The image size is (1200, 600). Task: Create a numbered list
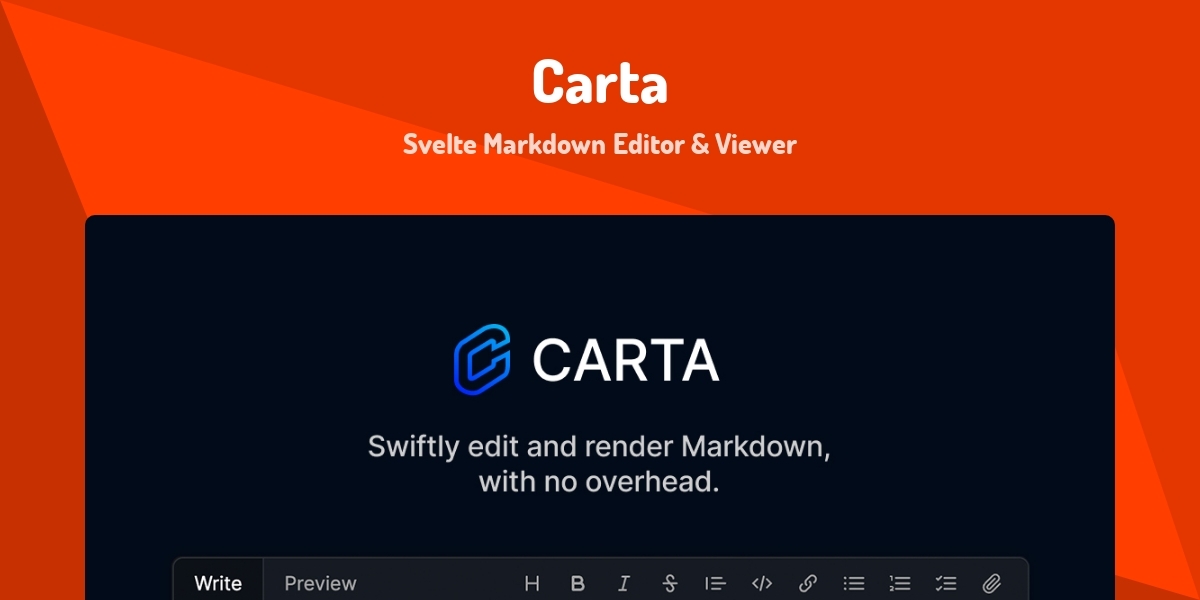point(900,583)
